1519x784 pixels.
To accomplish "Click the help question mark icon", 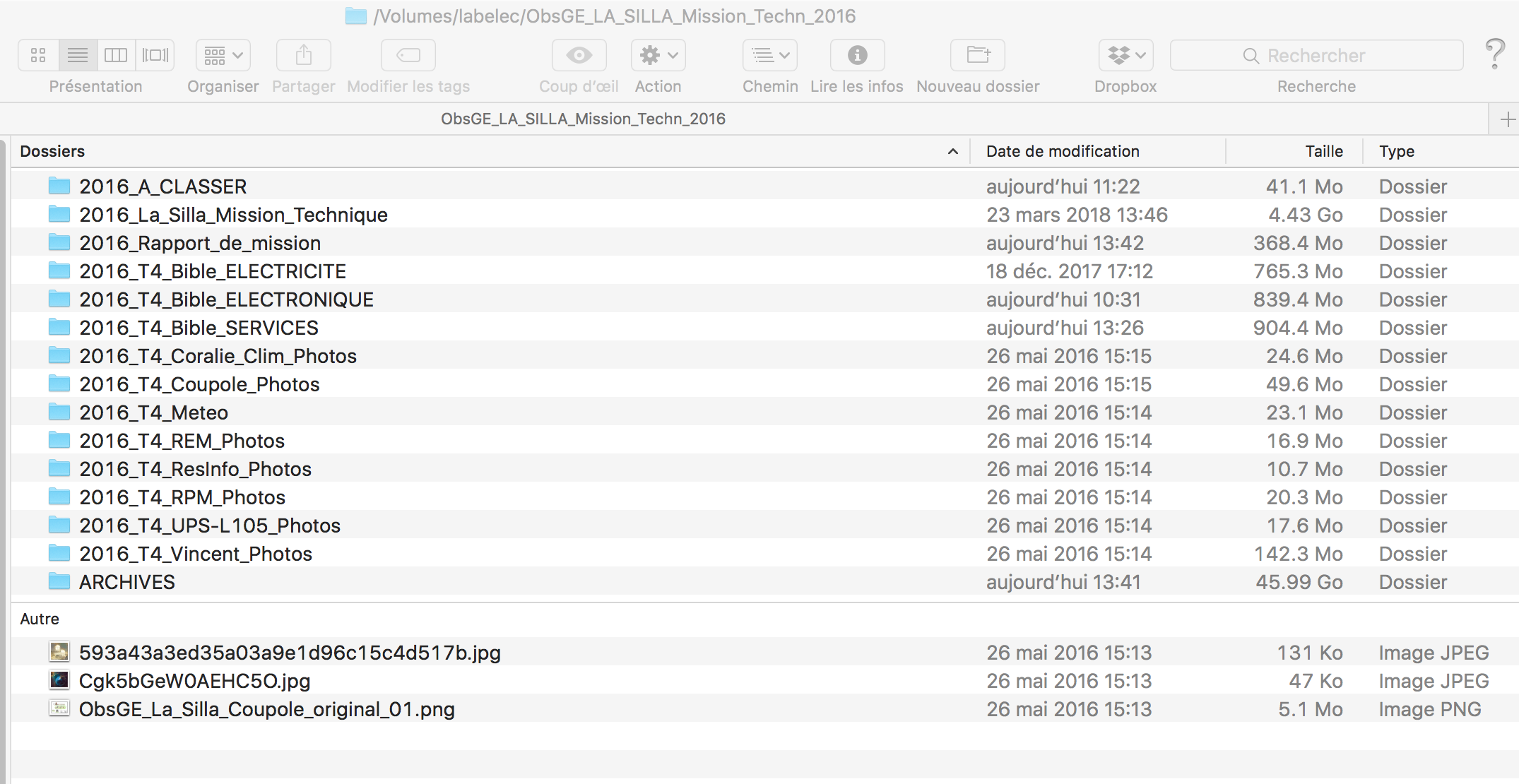I will tap(1495, 54).
